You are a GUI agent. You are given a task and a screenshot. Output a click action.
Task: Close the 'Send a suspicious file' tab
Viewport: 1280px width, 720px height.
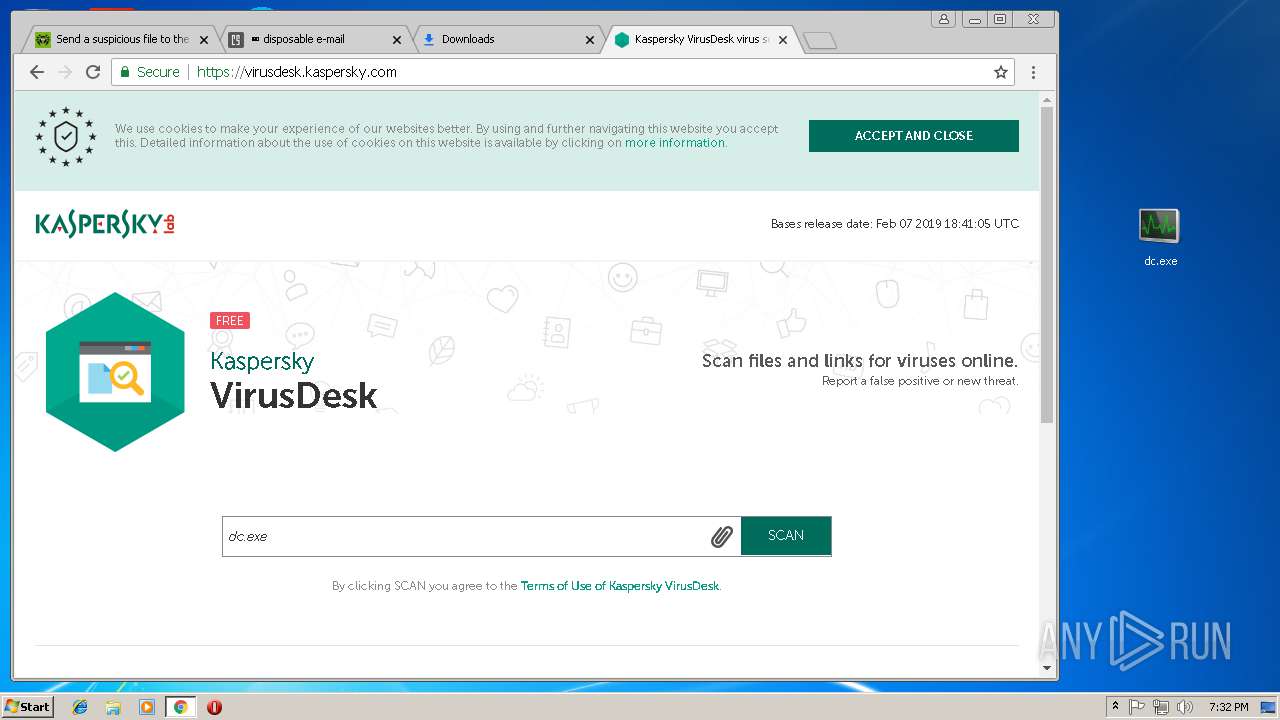(x=204, y=40)
